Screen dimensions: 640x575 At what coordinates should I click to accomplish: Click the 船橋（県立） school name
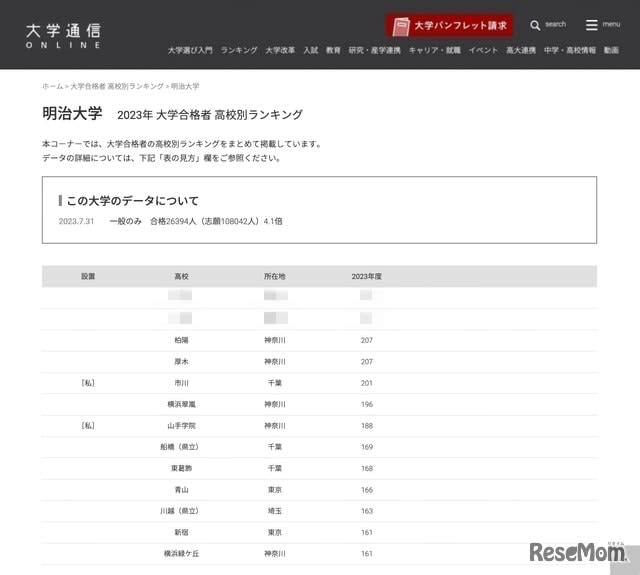pos(180,447)
